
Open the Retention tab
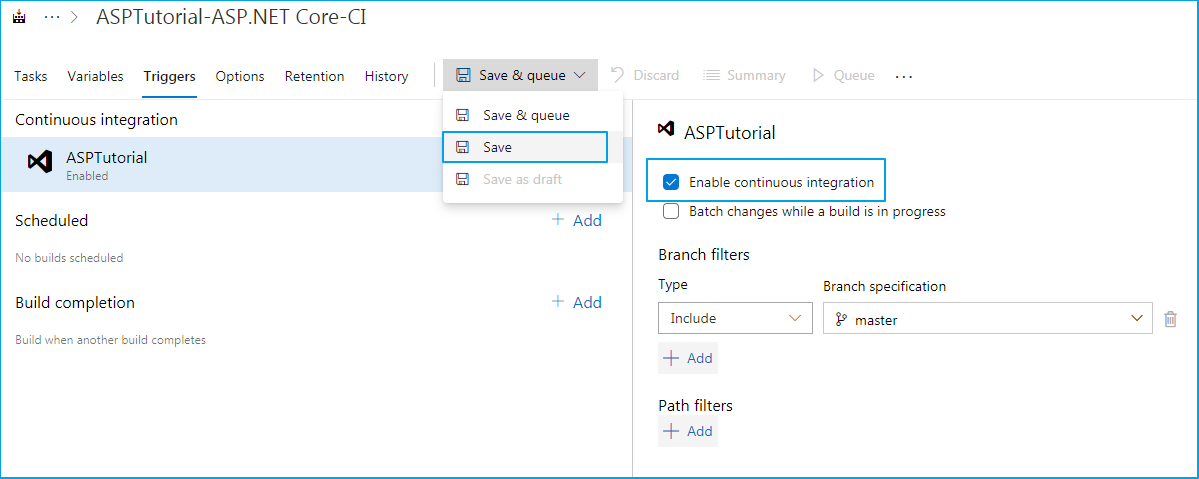click(314, 76)
